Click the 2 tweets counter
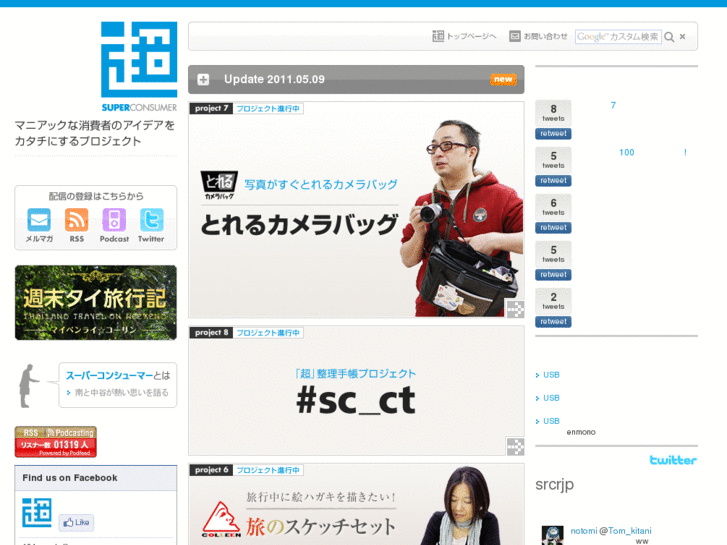The image size is (727, 545). tap(553, 301)
